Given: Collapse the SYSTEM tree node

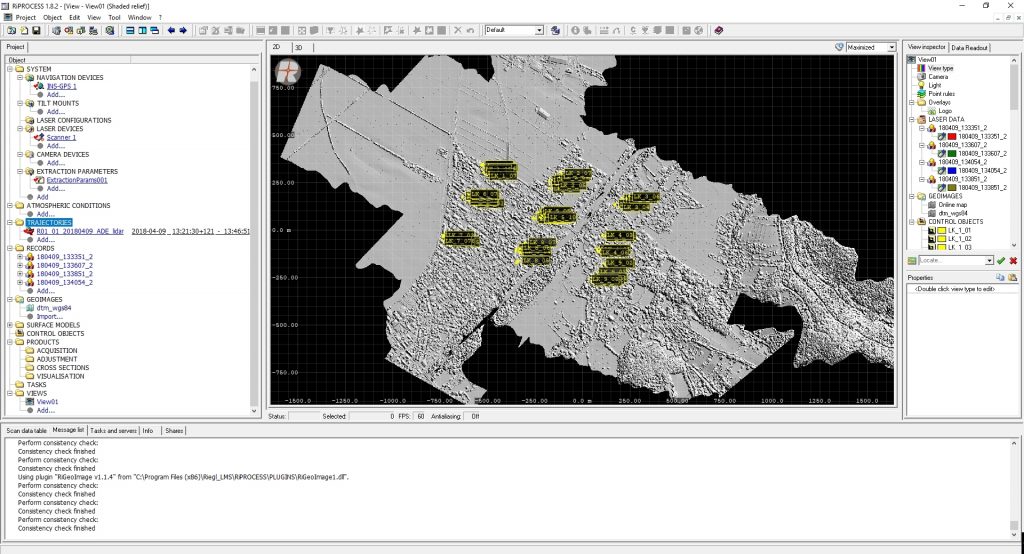Looking at the screenshot, I should point(10,69).
